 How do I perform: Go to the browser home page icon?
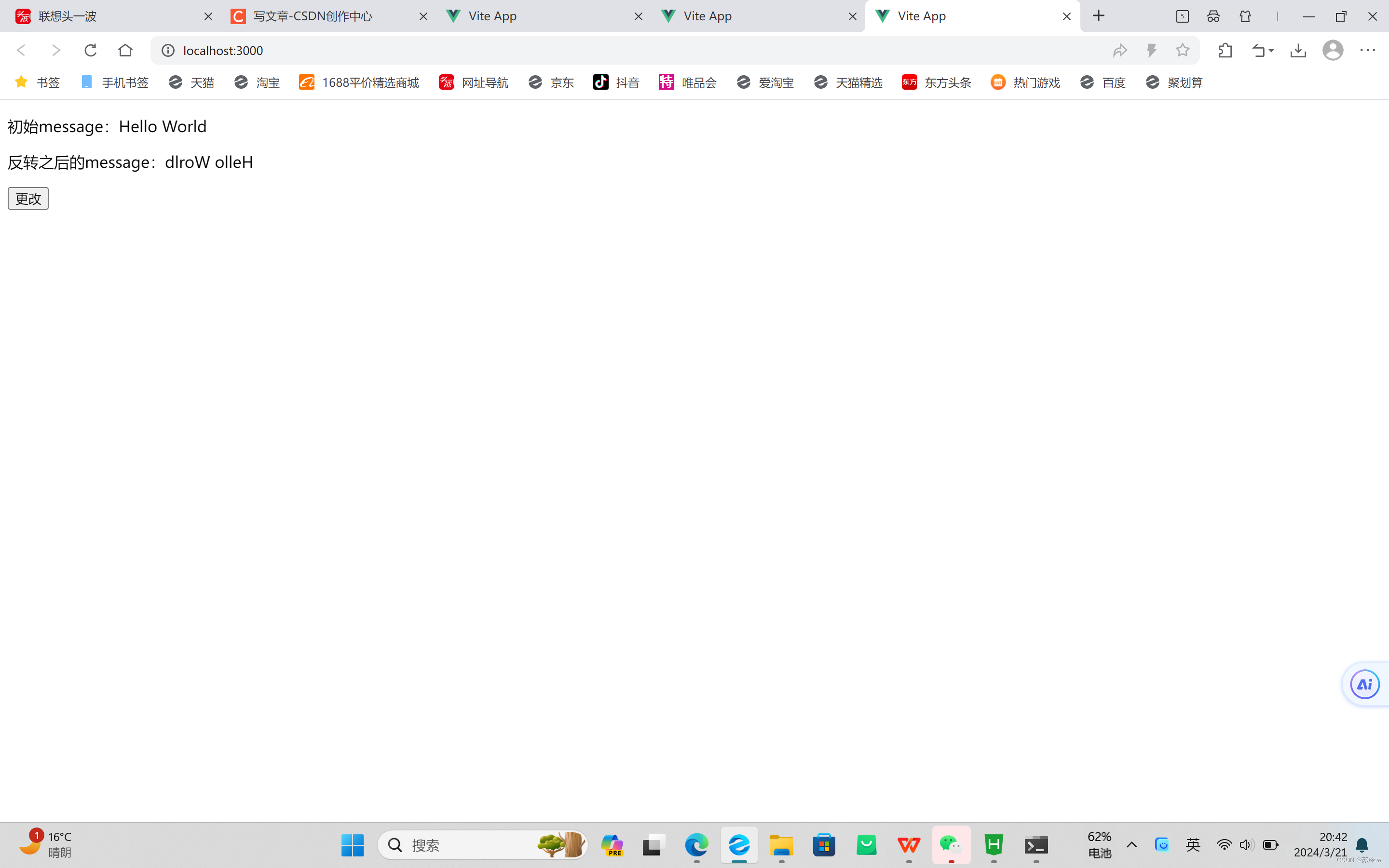[x=124, y=51]
